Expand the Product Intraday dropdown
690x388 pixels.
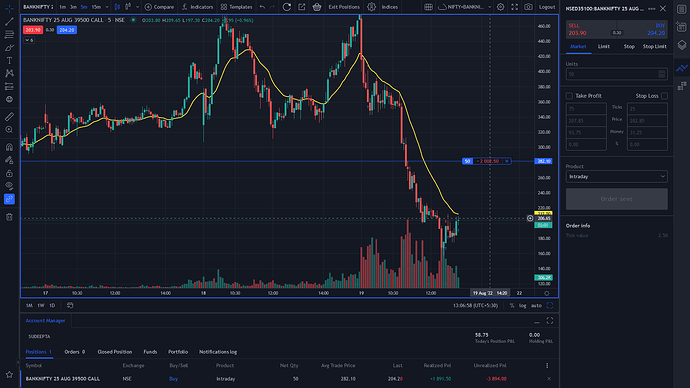pos(617,176)
